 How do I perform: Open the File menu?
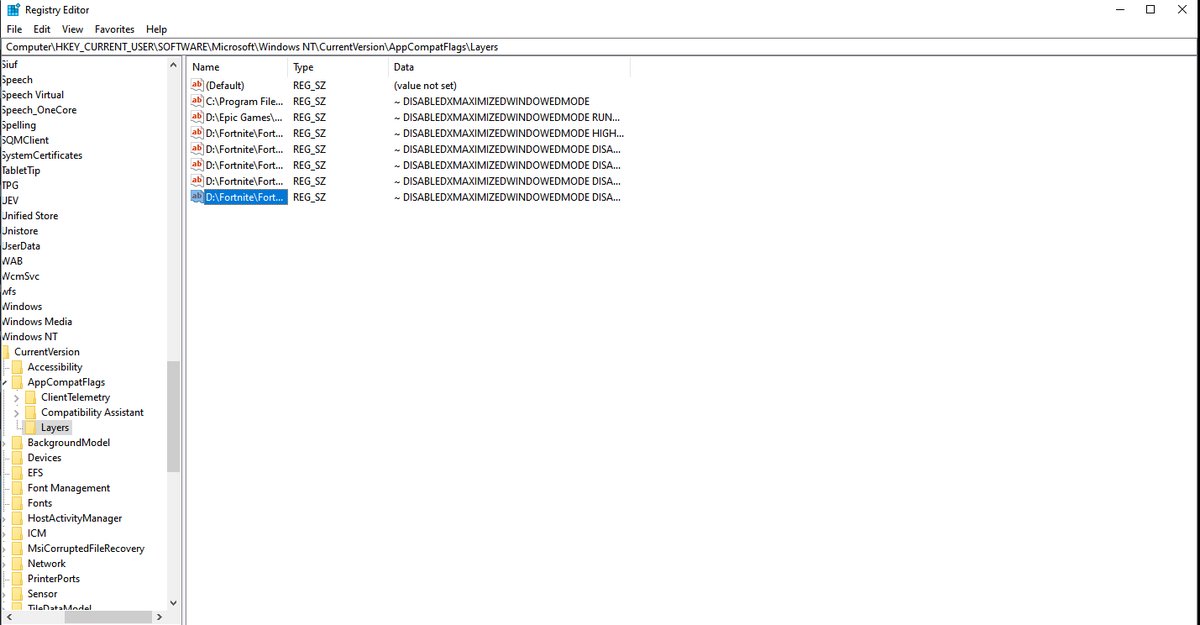[14, 29]
